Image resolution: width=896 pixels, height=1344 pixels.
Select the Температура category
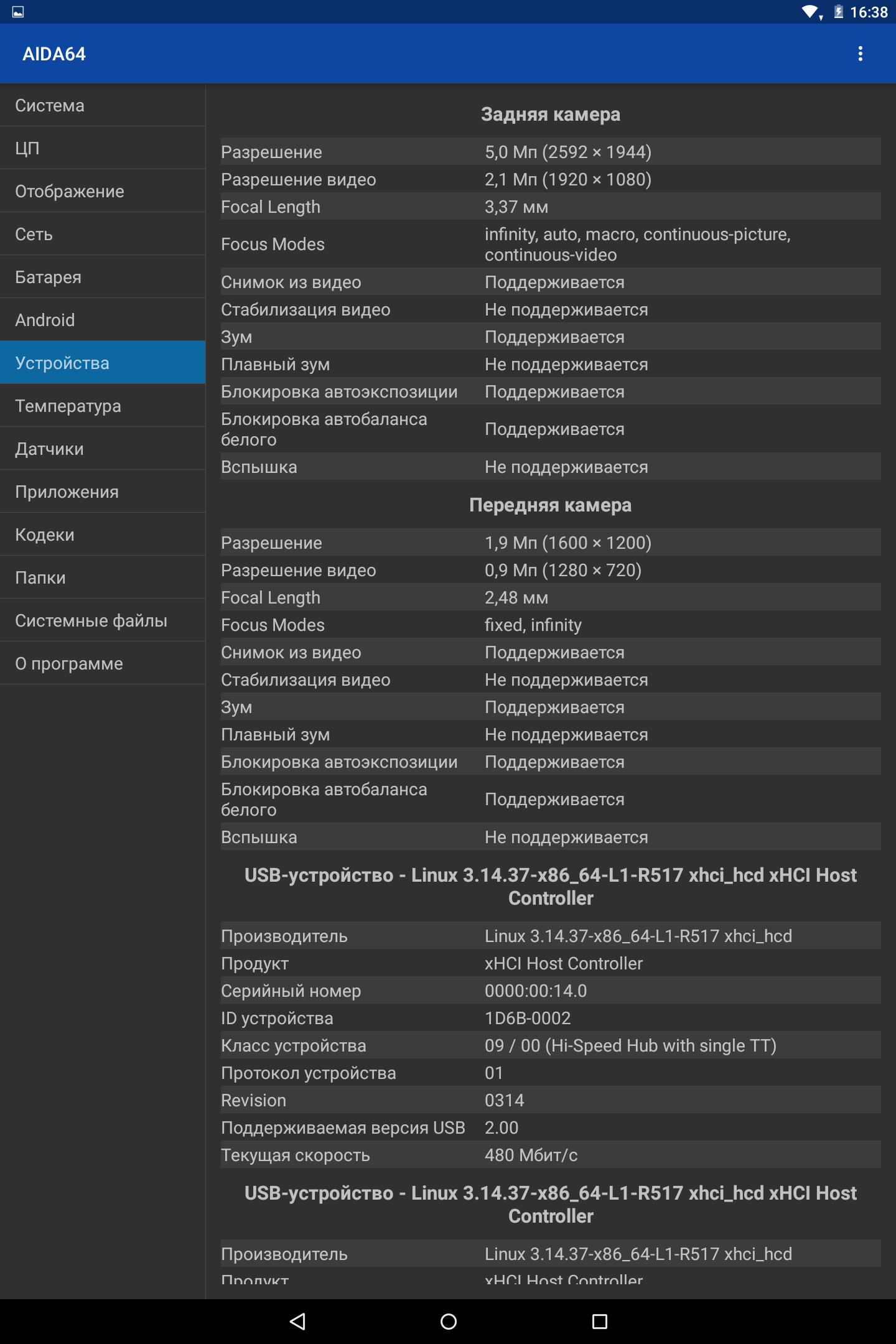point(103,406)
